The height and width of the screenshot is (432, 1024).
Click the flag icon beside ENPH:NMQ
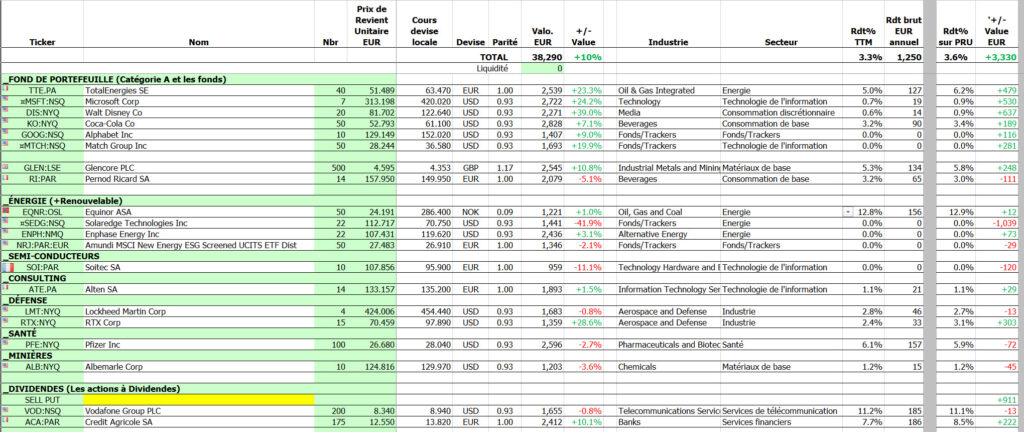tap(5, 233)
